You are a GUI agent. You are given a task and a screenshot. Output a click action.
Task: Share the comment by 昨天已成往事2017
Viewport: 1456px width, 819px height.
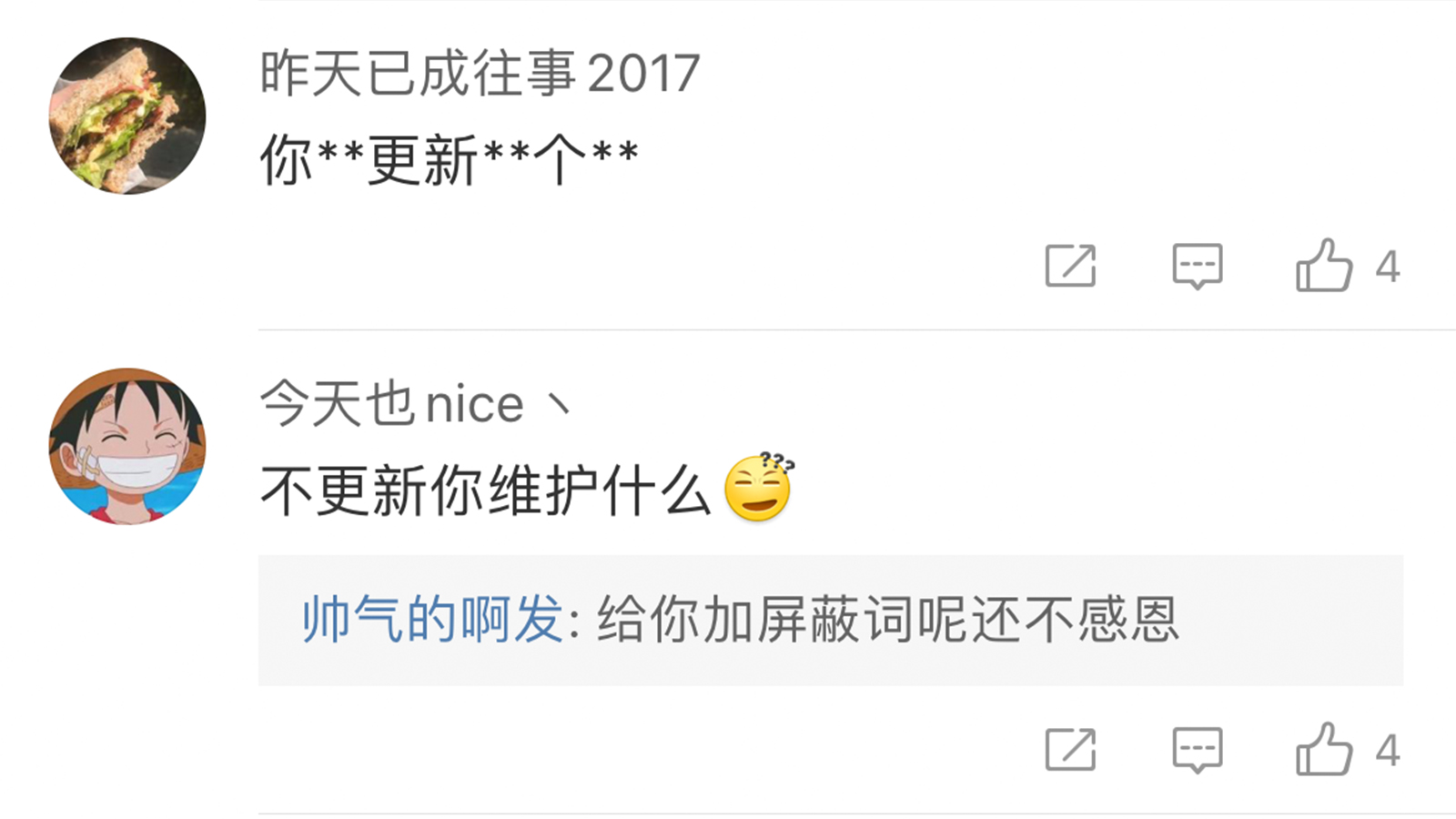tap(1070, 266)
